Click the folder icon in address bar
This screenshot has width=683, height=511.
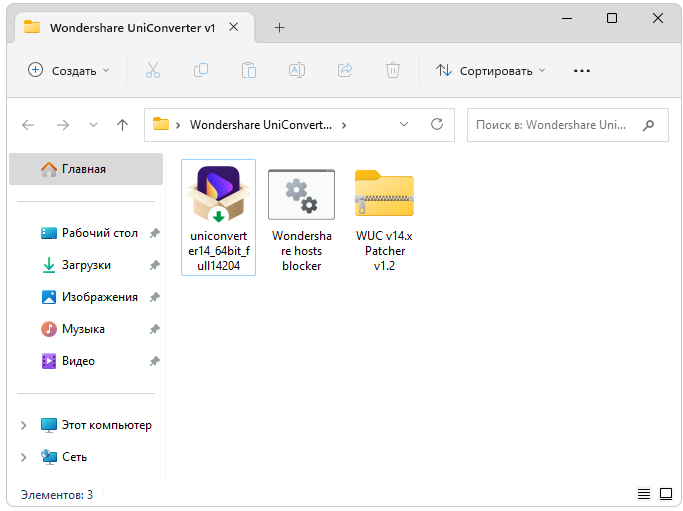pos(161,124)
